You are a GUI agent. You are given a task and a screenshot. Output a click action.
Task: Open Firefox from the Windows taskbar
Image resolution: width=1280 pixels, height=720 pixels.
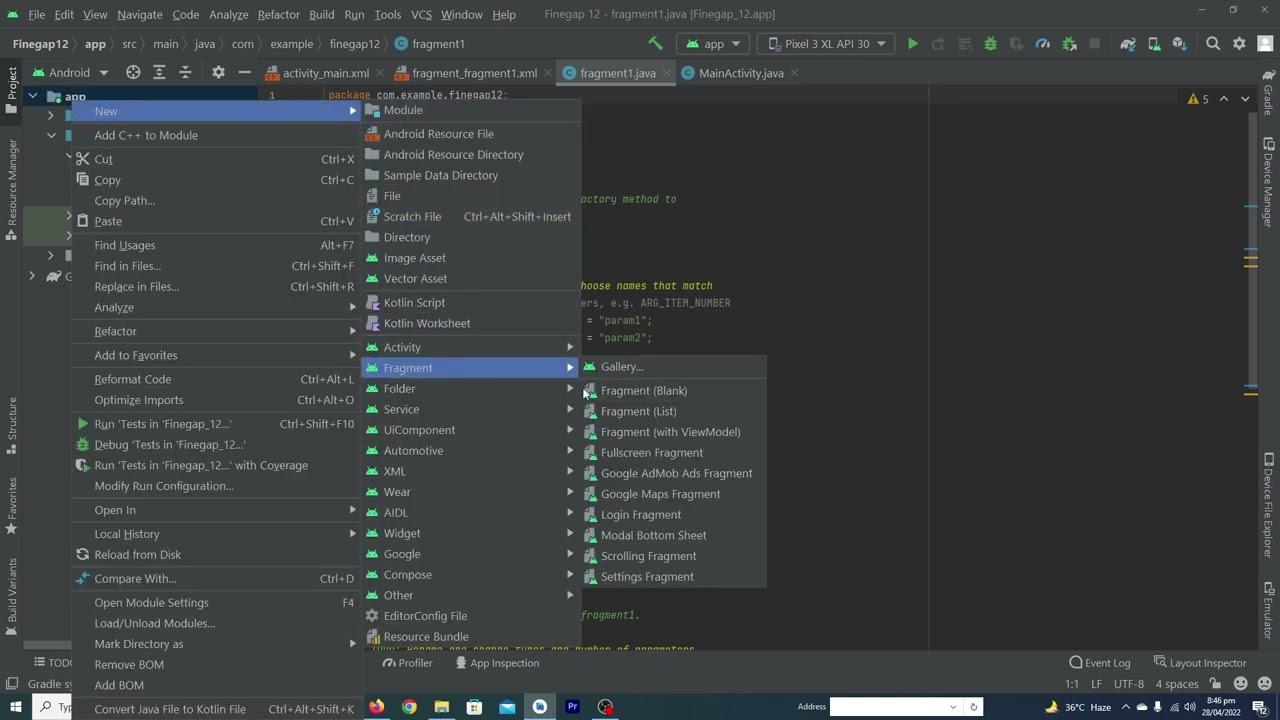tap(376, 707)
